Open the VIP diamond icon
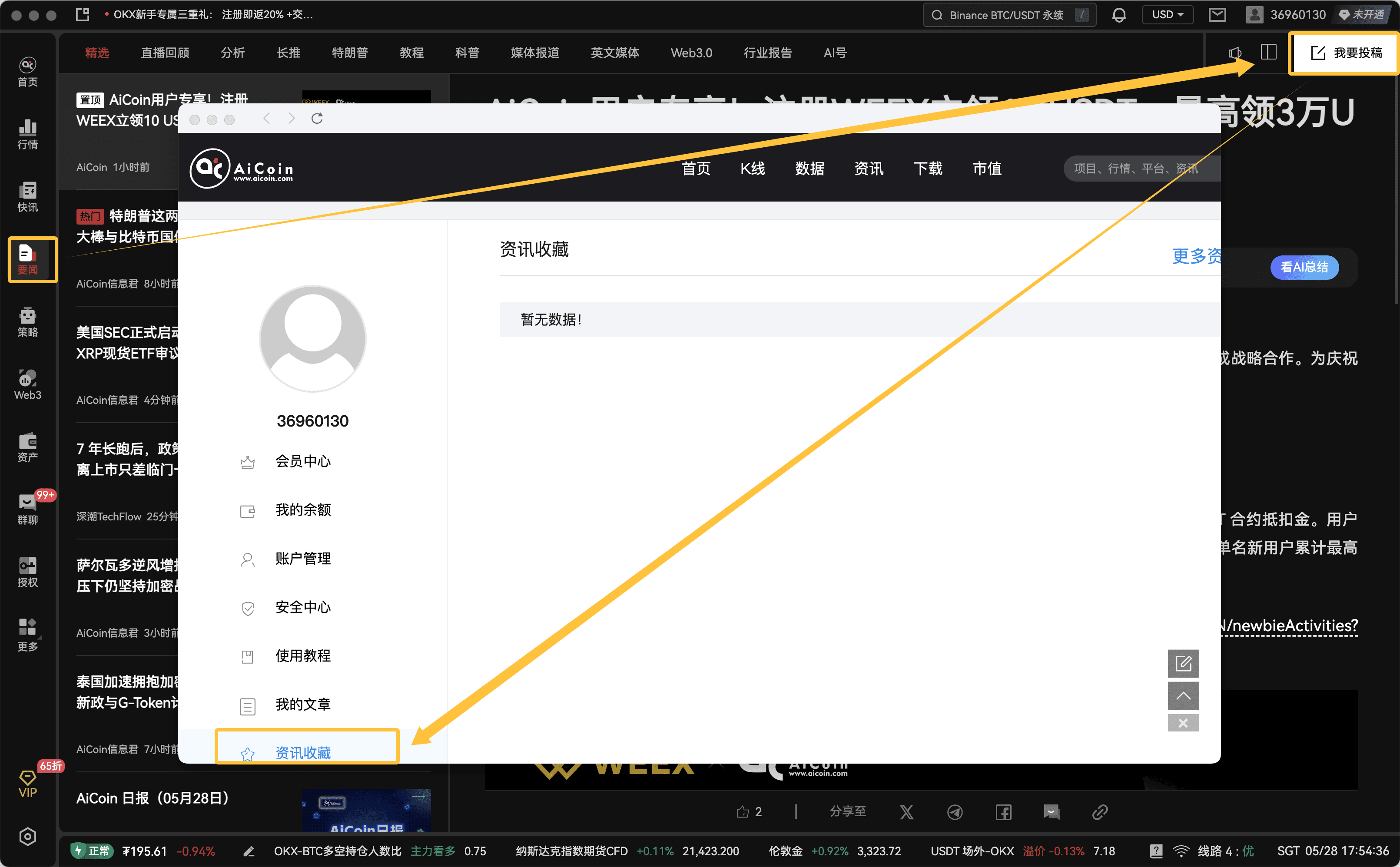The image size is (1400, 867). [27, 784]
